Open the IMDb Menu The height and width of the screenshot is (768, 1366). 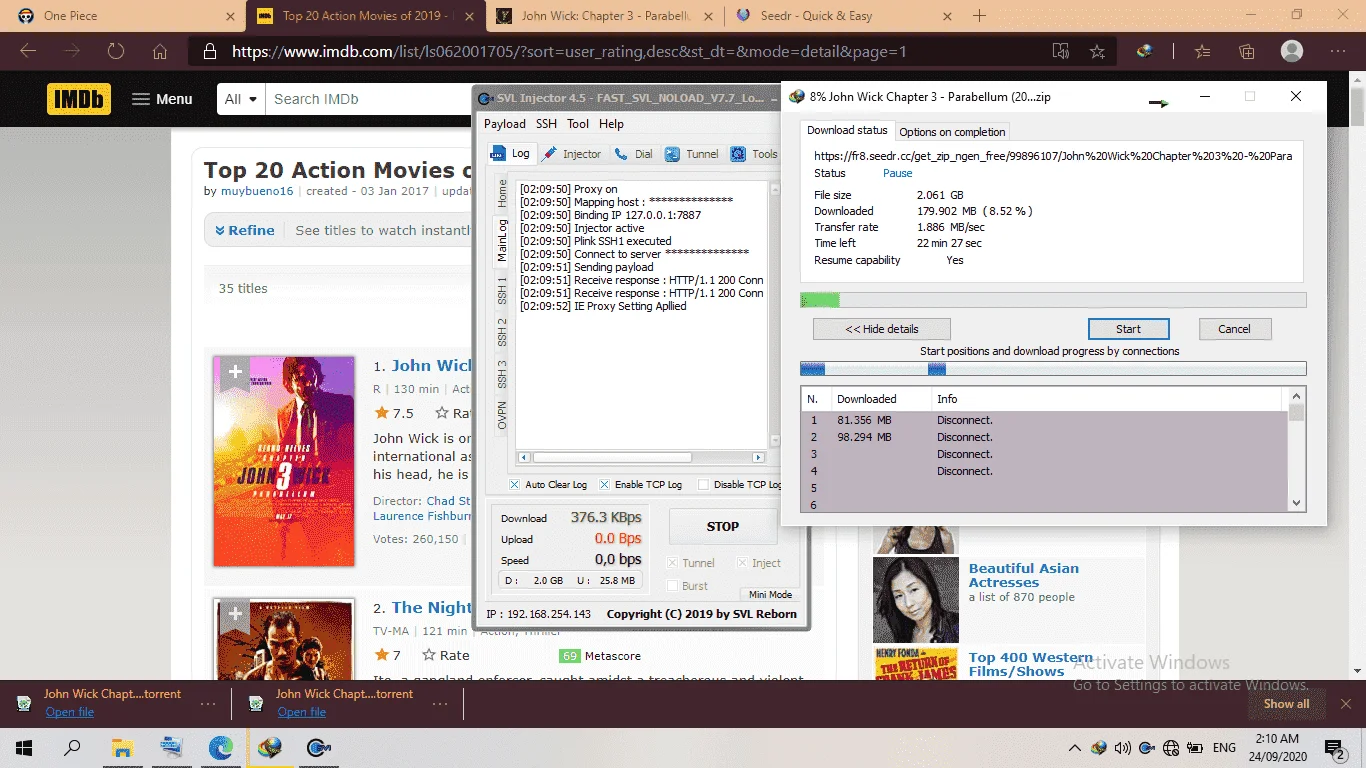tap(162, 99)
